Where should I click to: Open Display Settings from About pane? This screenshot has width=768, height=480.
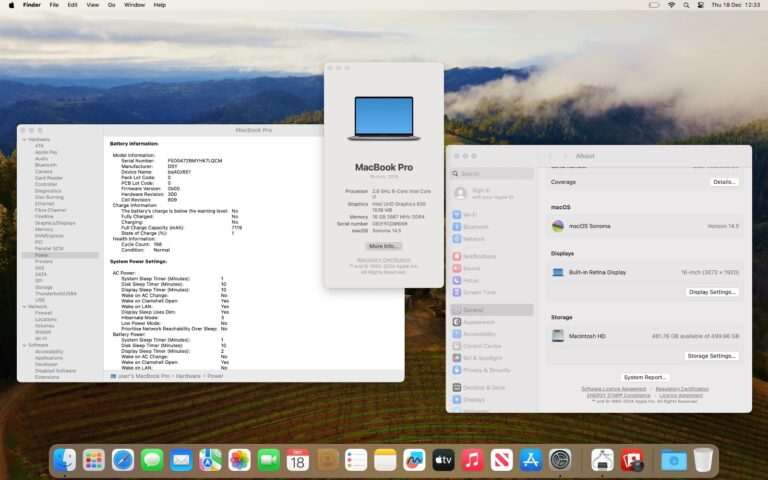coord(712,292)
